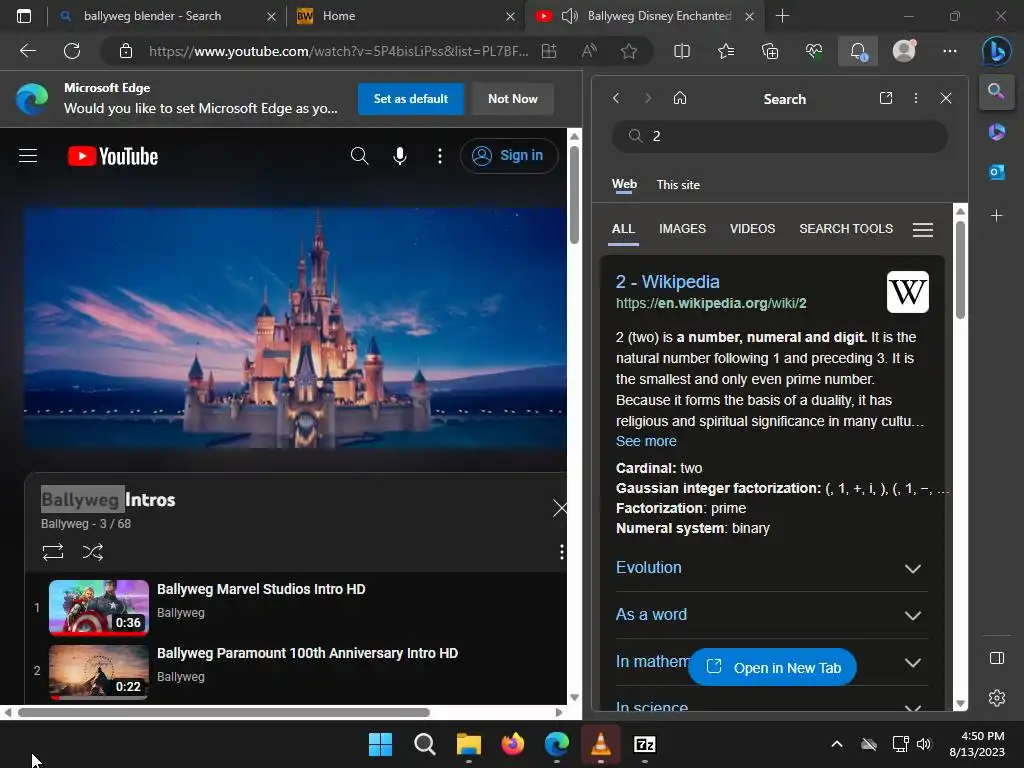This screenshot has height=768, width=1024.
Task: Open YouTube settings three-dot menu
Action: click(x=440, y=155)
